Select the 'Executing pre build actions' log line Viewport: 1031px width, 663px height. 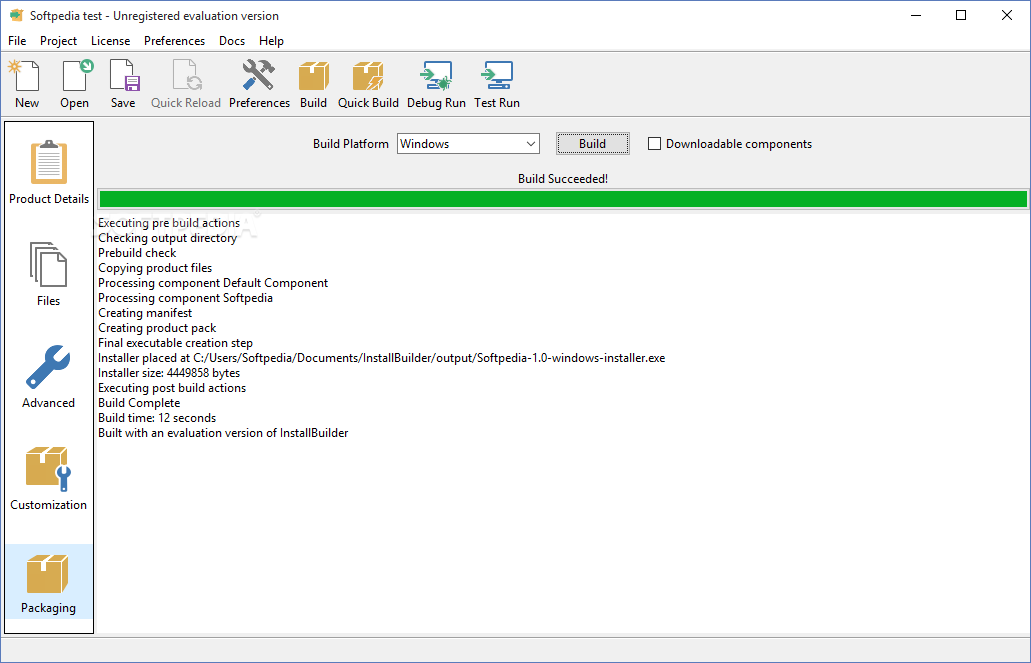tap(169, 223)
